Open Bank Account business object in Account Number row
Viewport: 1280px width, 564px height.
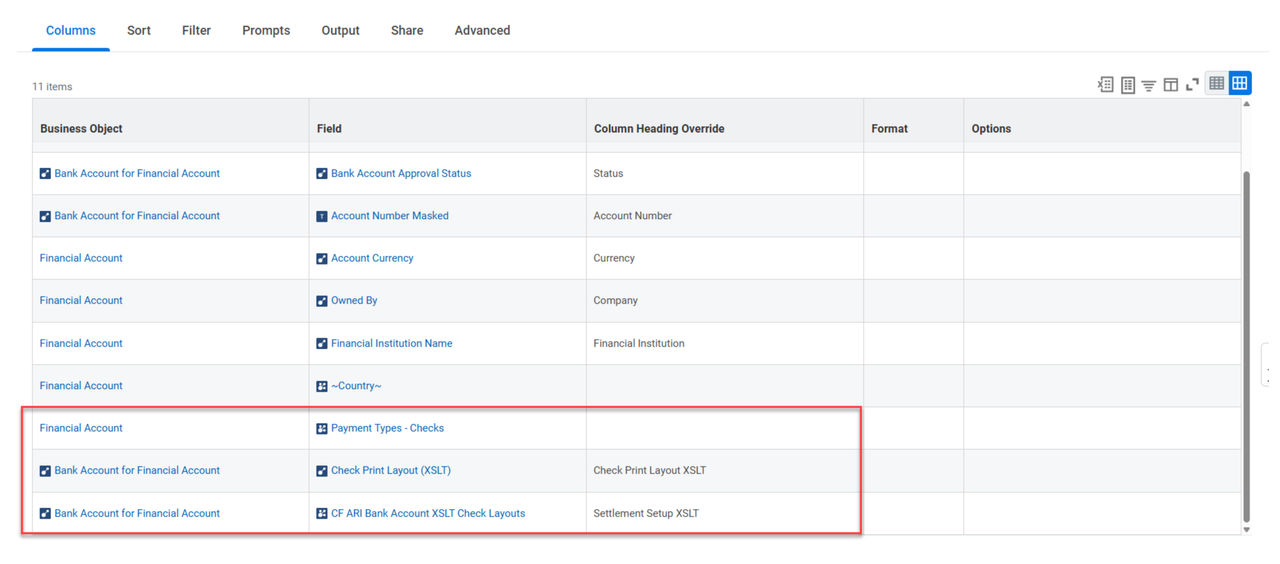point(137,215)
